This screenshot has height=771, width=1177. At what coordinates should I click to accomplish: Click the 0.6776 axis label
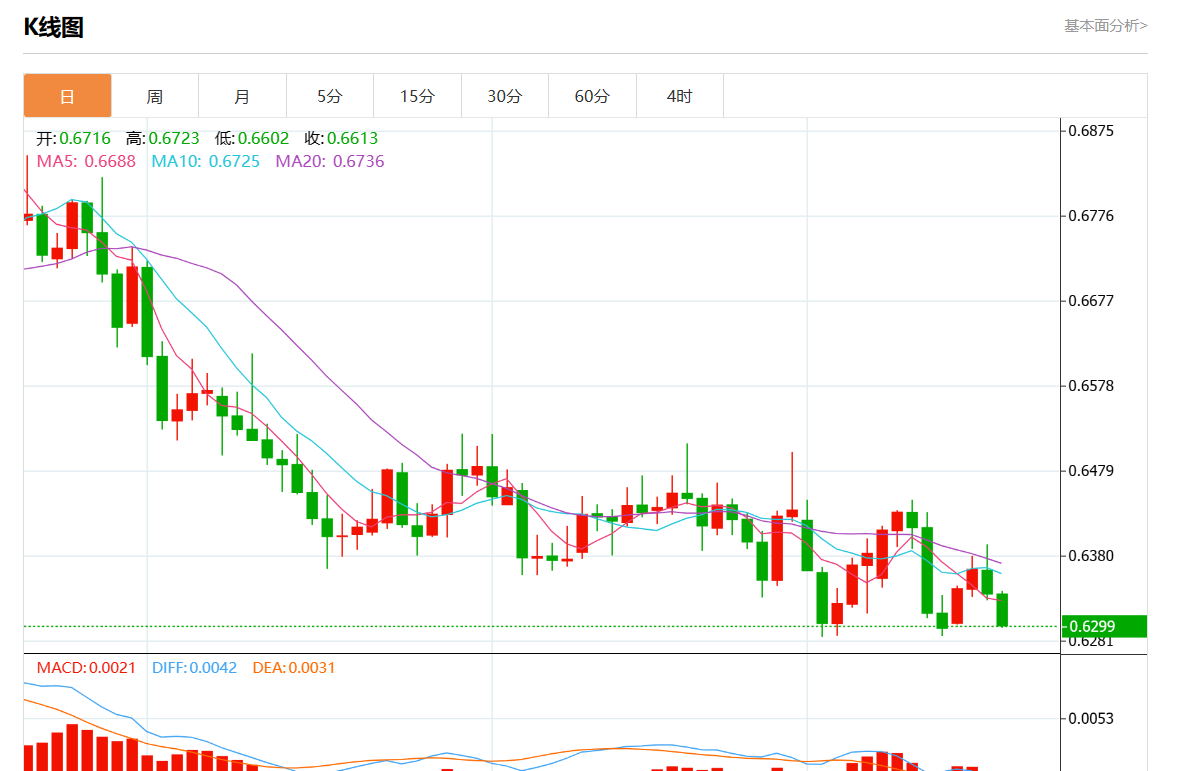(x=1091, y=216)
